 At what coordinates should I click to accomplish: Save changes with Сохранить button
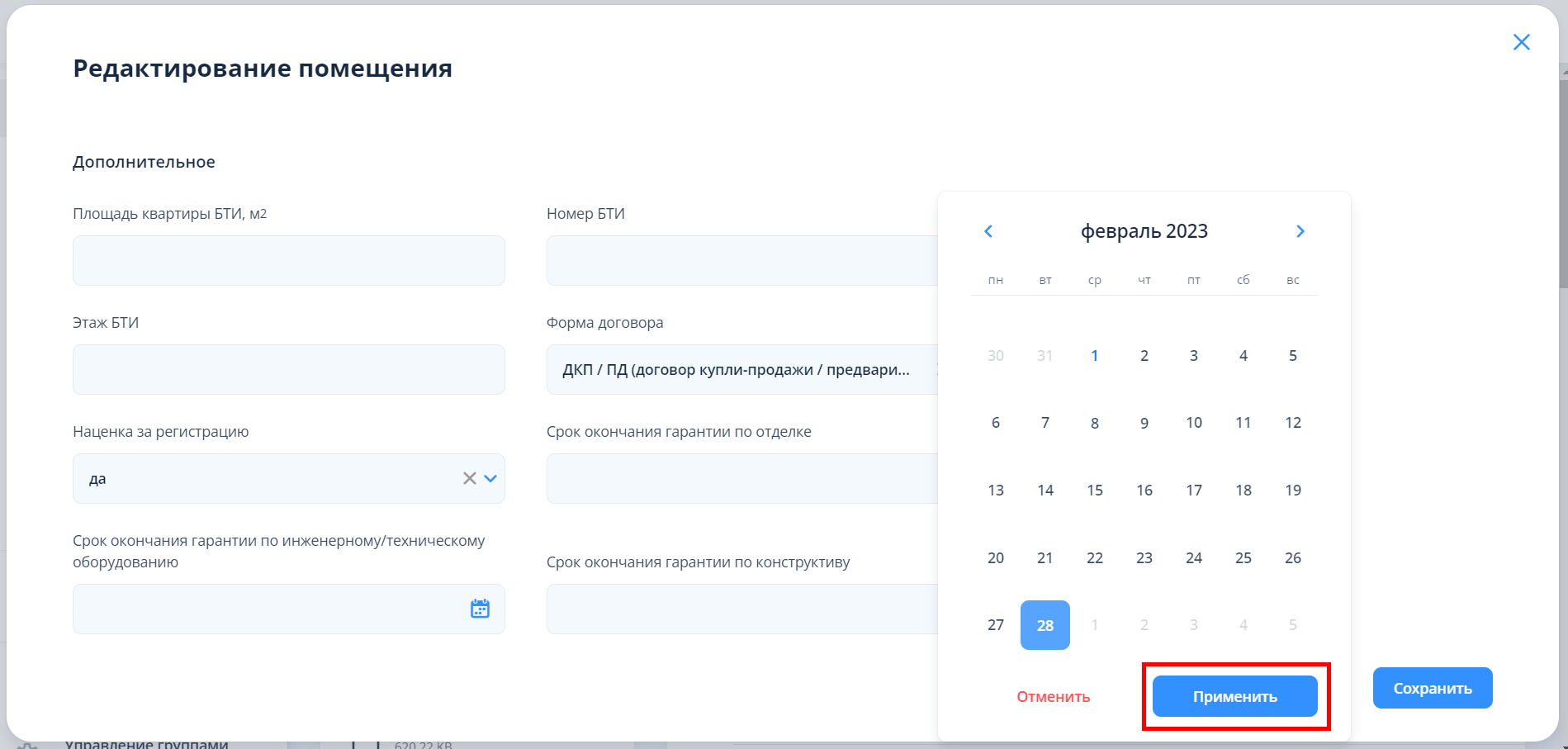(1432, 688)
